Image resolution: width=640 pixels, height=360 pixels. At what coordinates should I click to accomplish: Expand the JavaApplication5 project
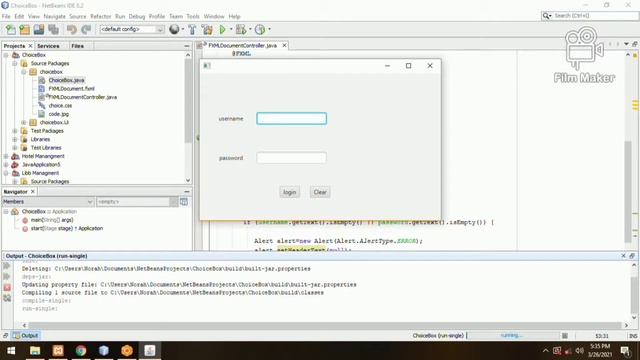[6, 164]
